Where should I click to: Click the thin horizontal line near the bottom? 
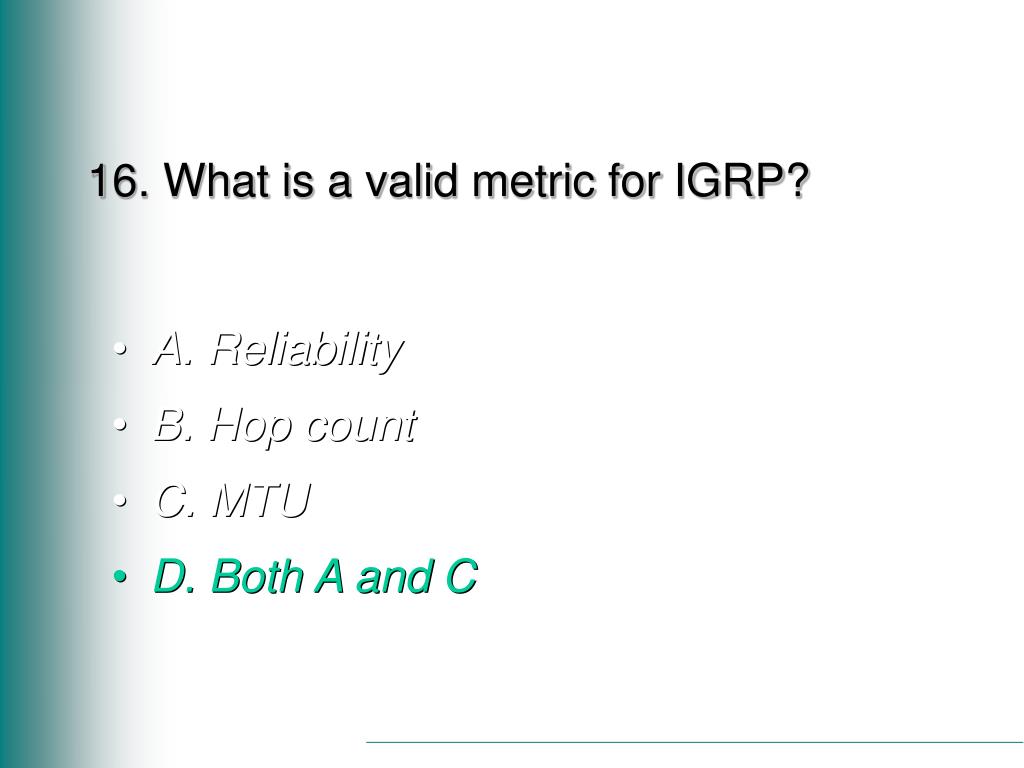click(695, 743)
